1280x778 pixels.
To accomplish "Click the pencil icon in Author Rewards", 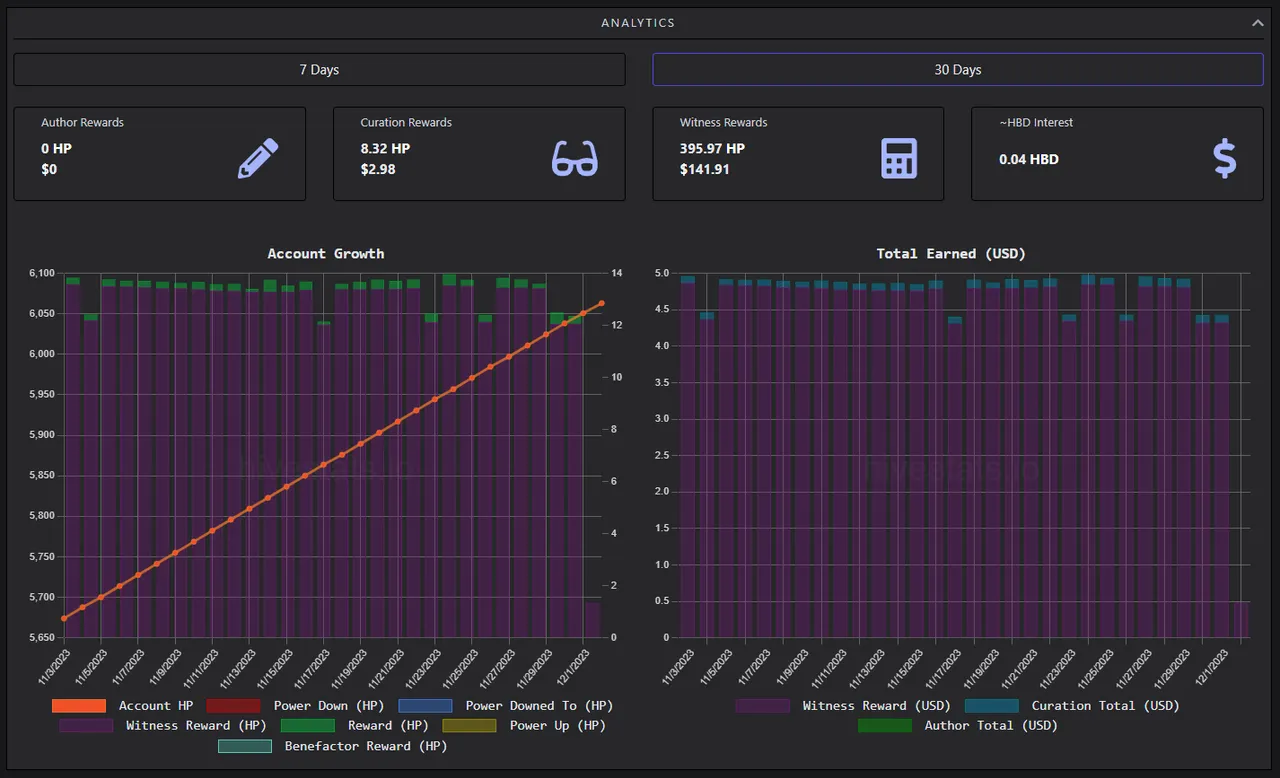I will (258, 158).
